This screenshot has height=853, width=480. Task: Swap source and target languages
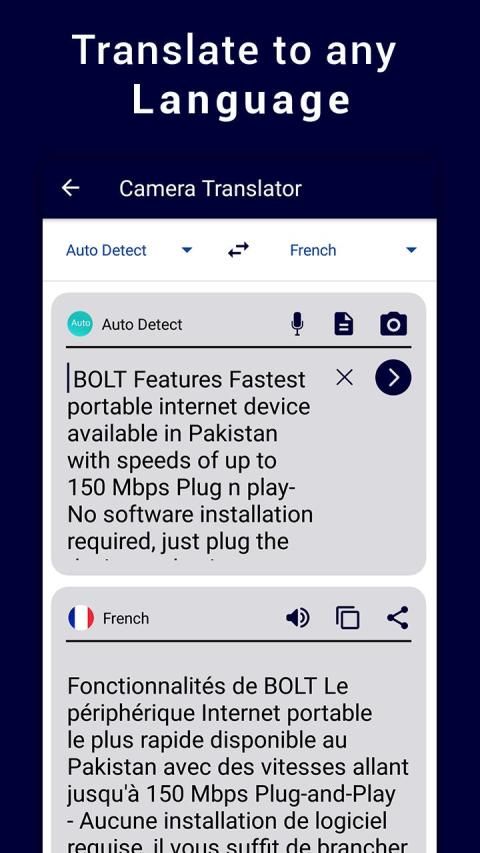point(238,250)
